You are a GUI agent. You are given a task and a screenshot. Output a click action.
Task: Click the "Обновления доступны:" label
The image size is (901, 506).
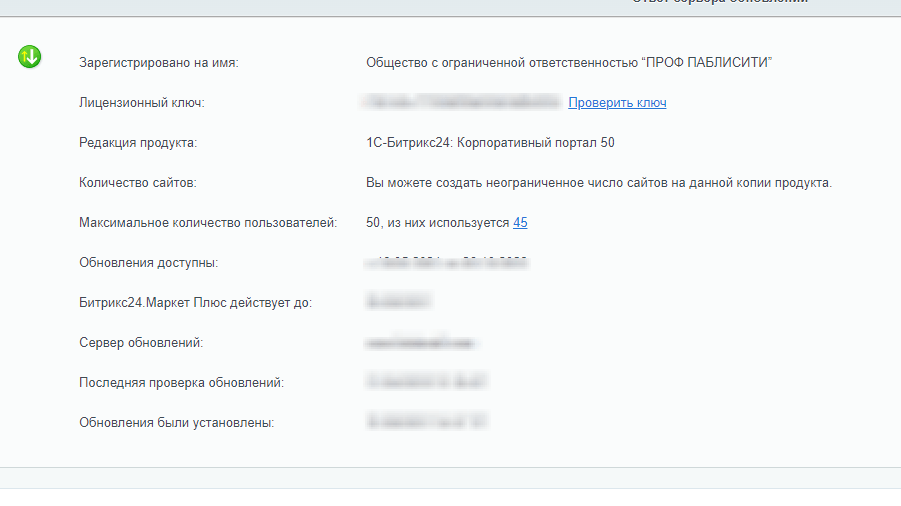click(x=149, y=263)
